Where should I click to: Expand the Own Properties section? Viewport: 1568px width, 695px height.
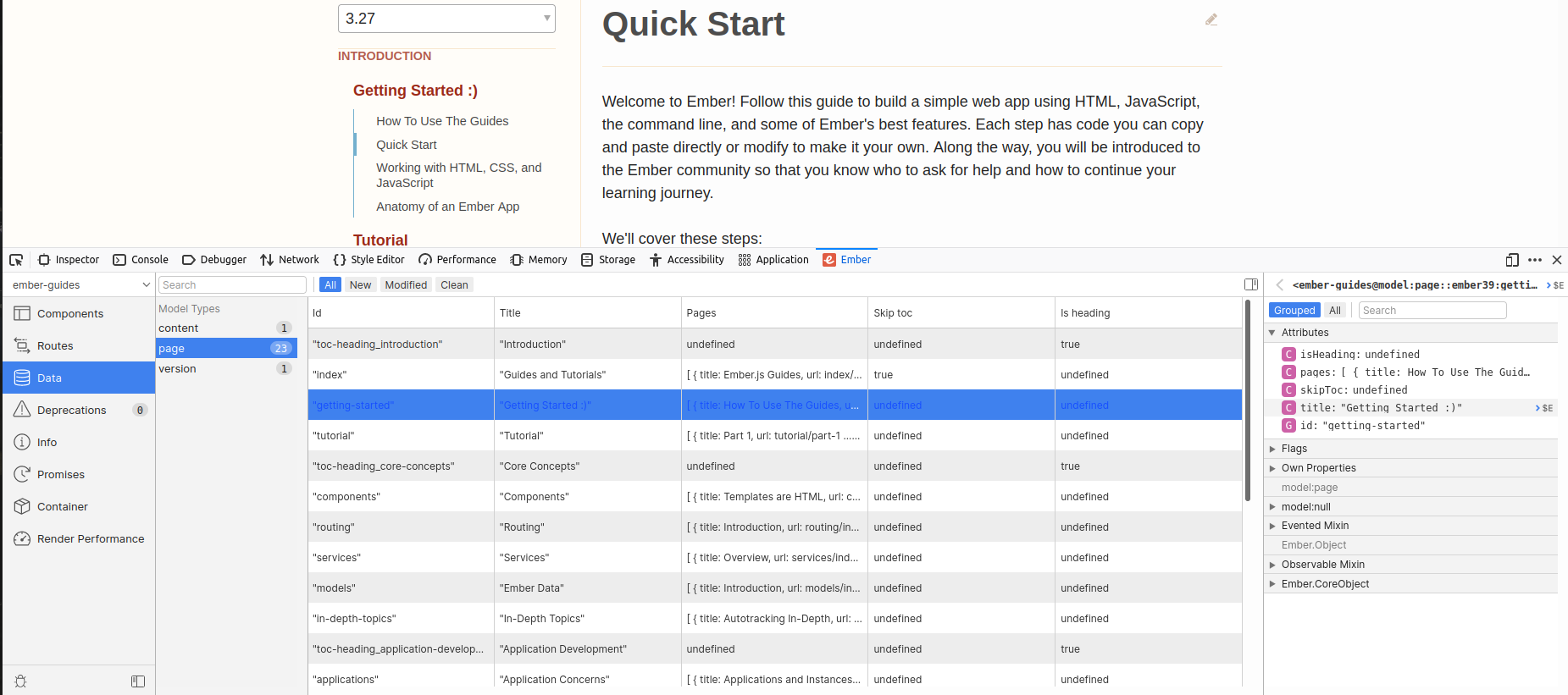(x=1318, y=468)
